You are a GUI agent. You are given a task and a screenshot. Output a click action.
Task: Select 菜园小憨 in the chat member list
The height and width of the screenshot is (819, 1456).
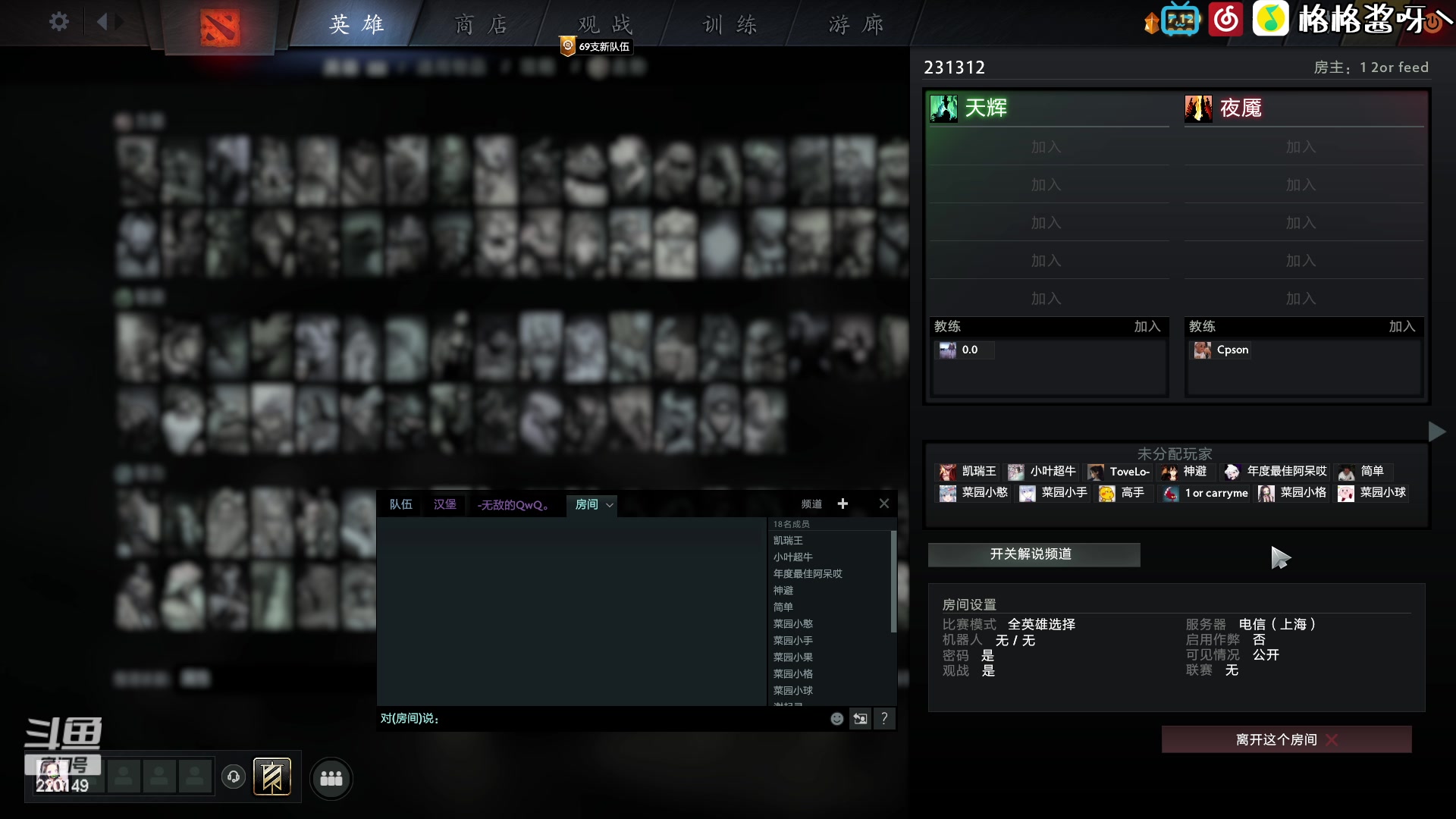coord(793,624)
